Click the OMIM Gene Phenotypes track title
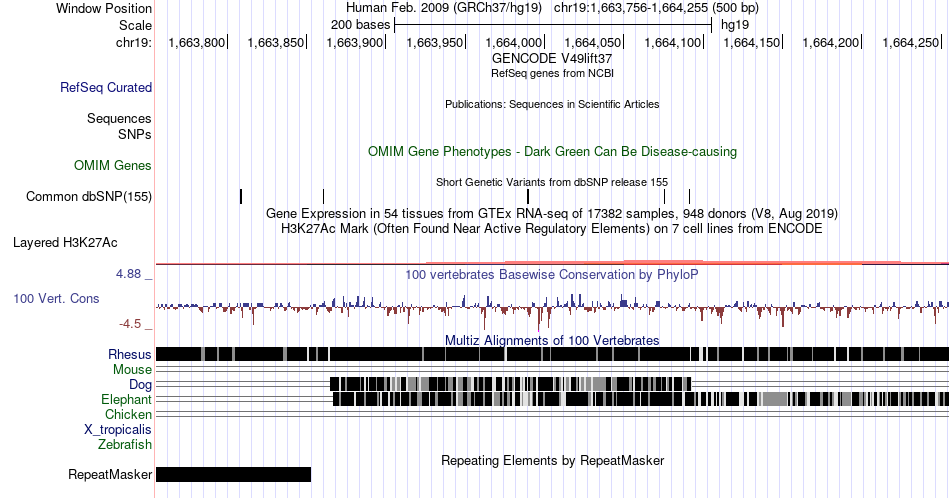This screenshot has width=950, height=498. (x=552, y=151)
